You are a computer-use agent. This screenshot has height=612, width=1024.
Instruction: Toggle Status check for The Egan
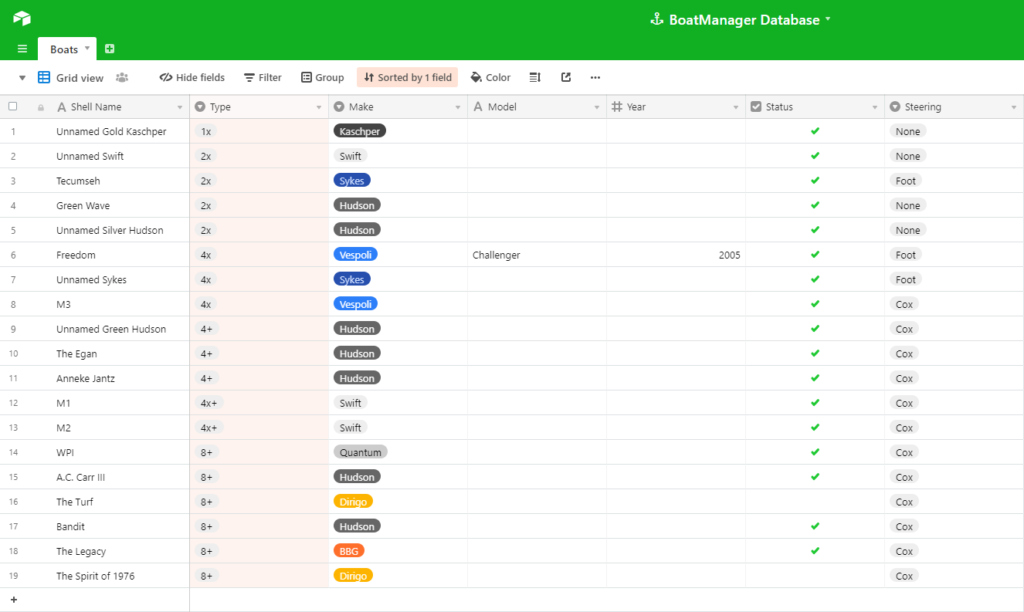[x=815, y=353]
